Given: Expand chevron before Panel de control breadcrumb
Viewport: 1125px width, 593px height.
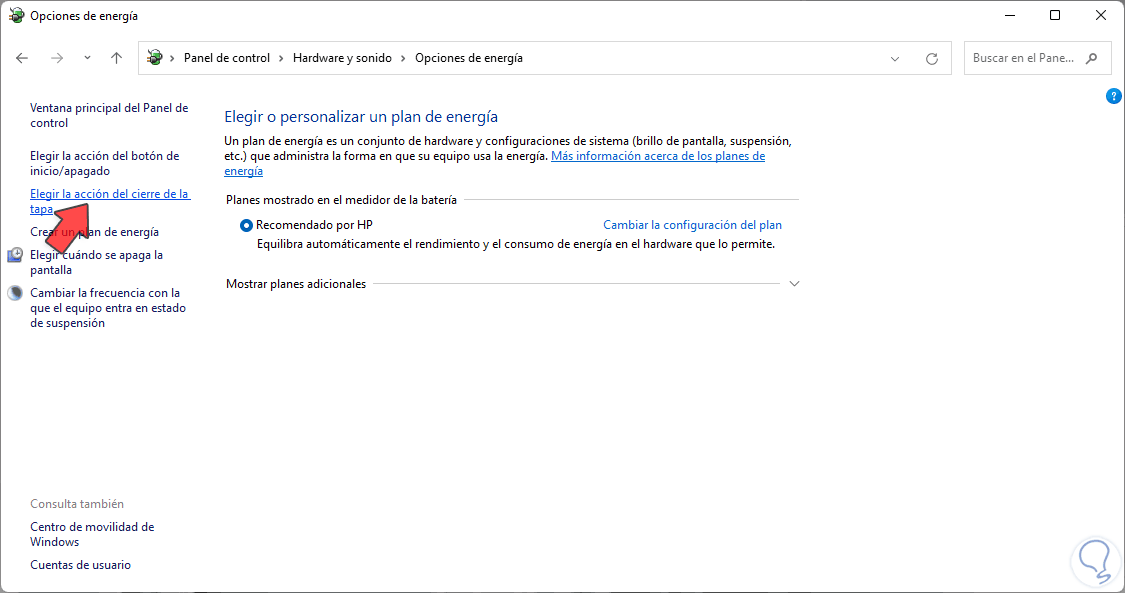Looking at the screenshot, I should click(x=172, y=58).
